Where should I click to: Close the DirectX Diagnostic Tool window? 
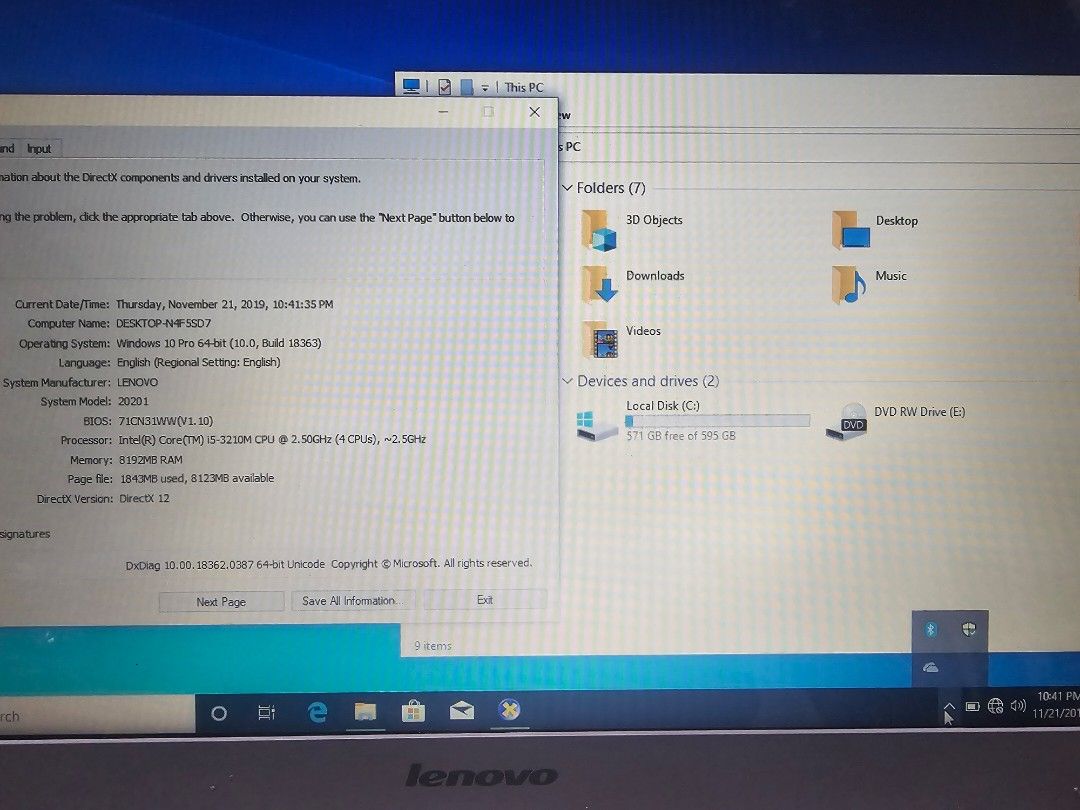point(534,112)
